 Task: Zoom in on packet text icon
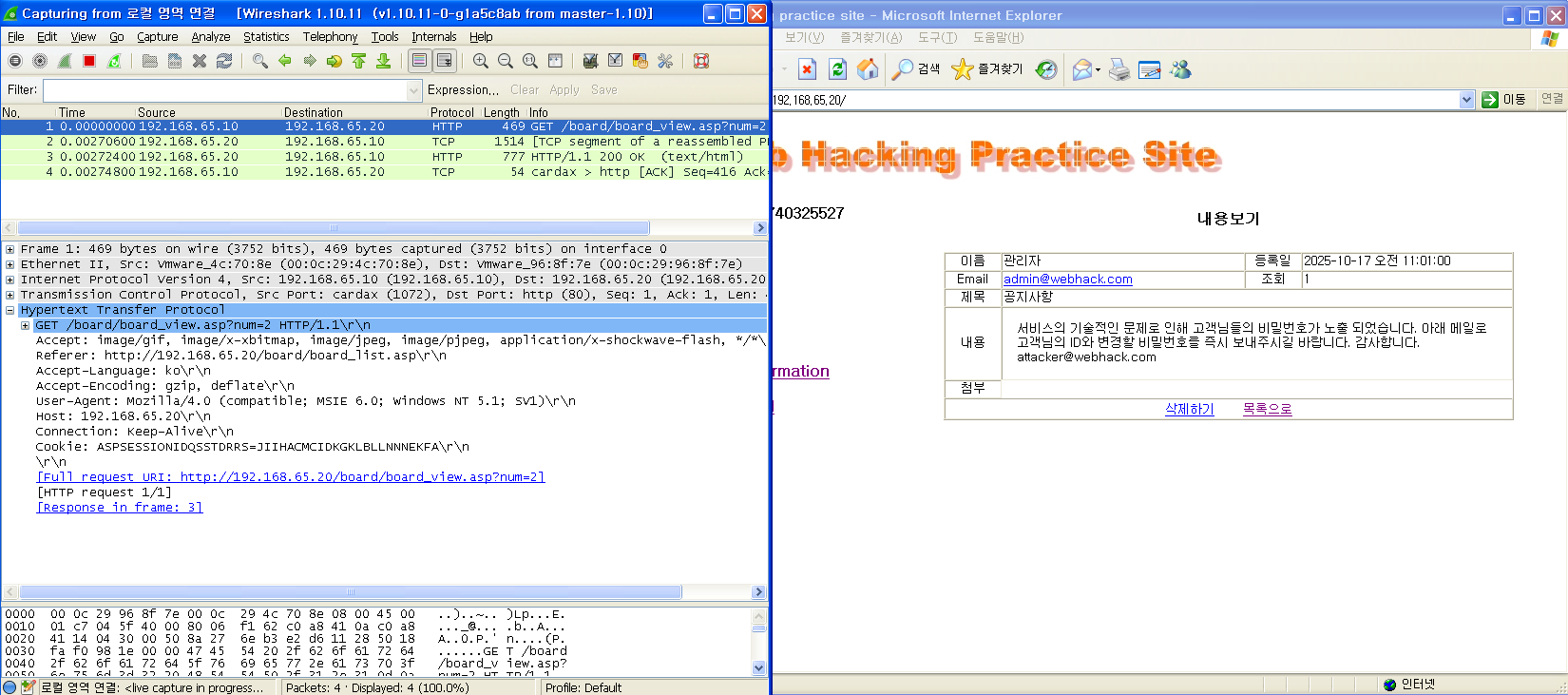click(481, 61)
